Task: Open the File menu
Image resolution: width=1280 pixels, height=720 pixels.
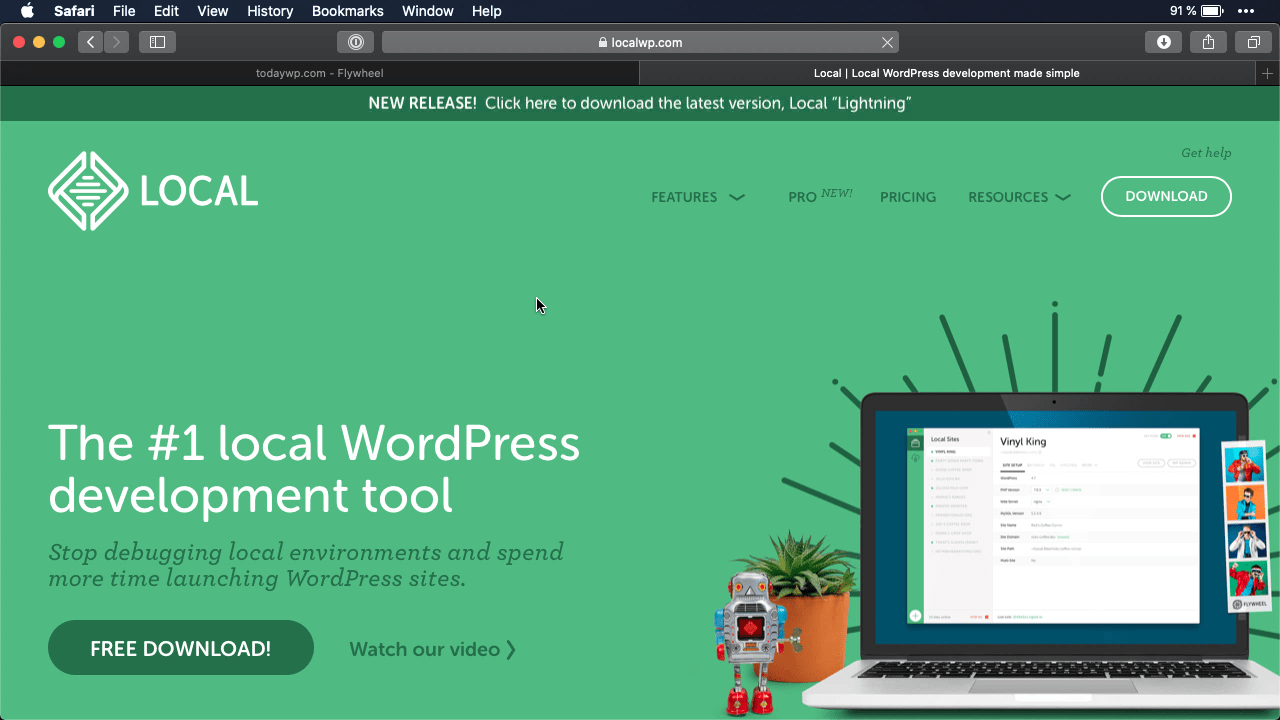Action: pyautogui.click(x=124, y=11)
